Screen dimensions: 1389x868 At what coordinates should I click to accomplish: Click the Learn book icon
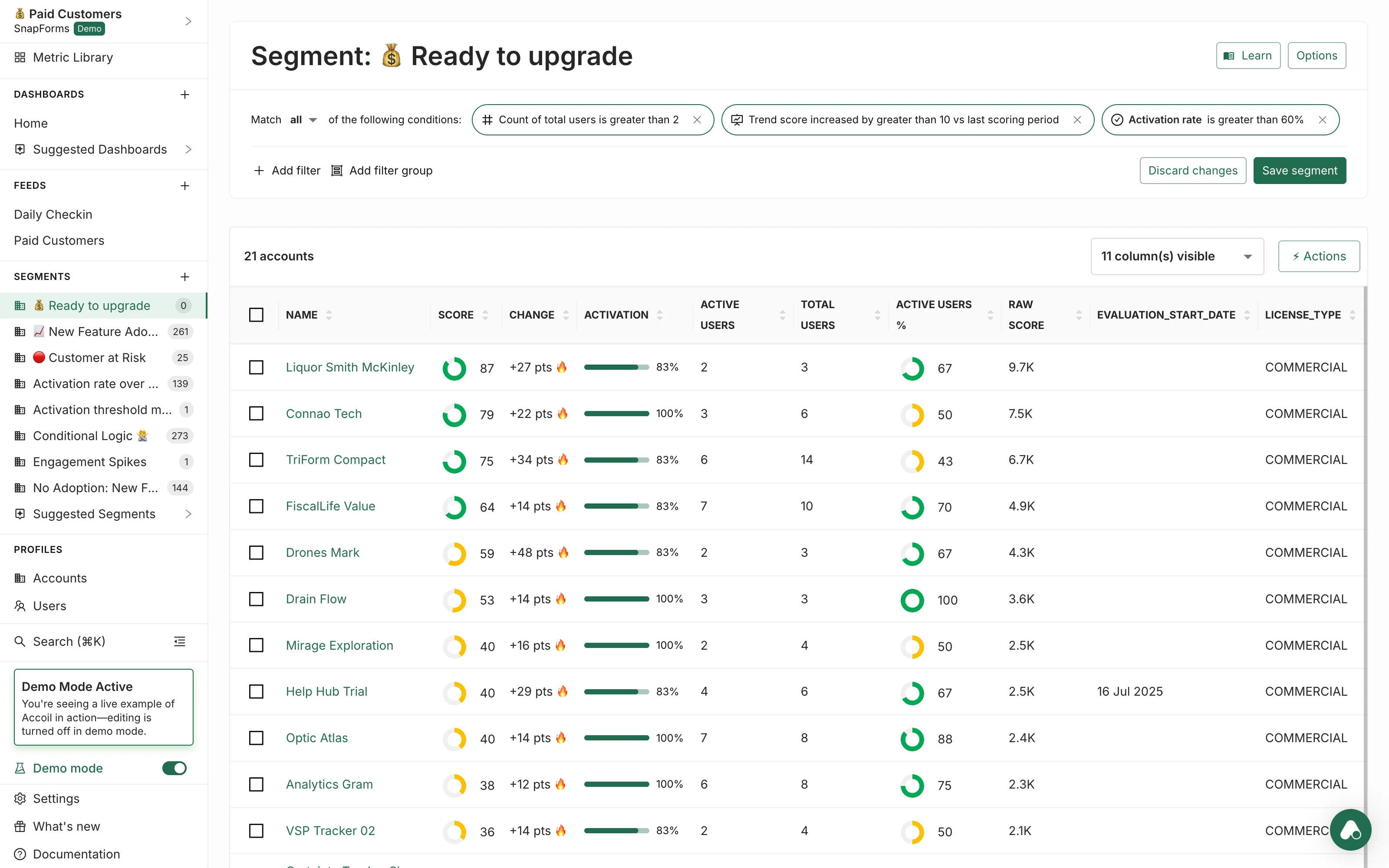pyautogui.click(x=1229, y=56)
